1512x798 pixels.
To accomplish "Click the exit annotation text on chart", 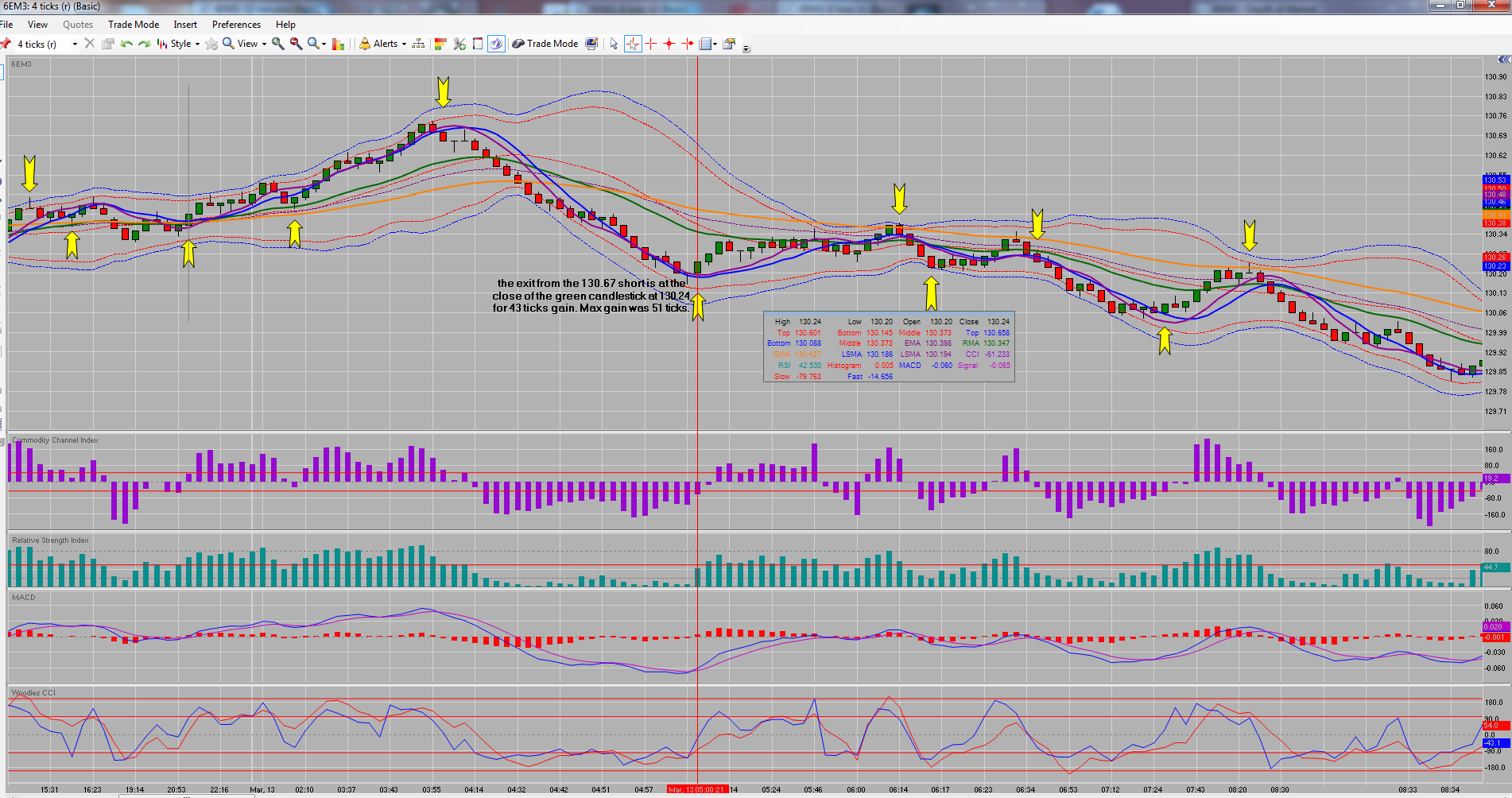I will (x=591, y=295).
